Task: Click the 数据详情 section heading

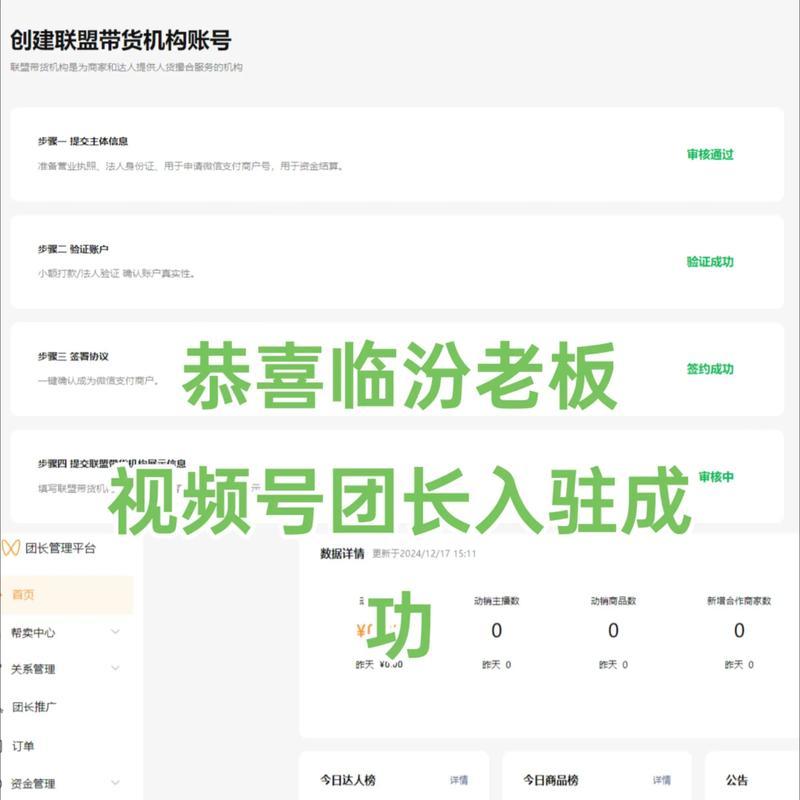Action: click(342, 554)
